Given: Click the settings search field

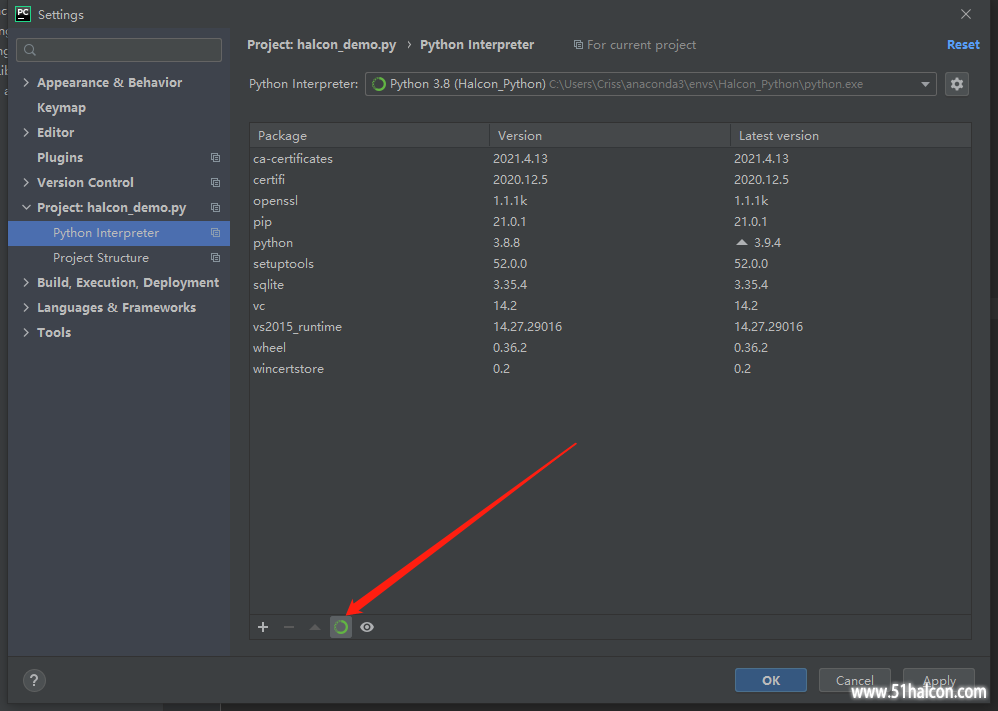Looking at the screenshot, I should (x=119, y=50).
